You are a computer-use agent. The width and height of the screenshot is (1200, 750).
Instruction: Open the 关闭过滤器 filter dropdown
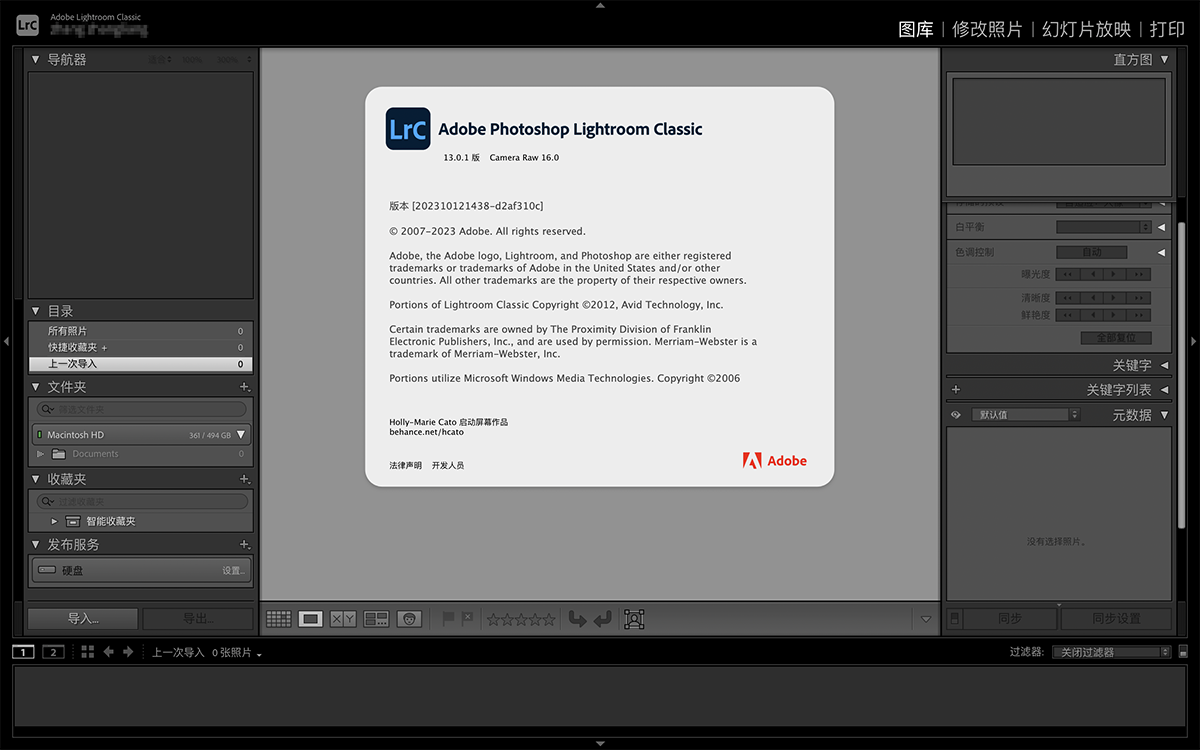1110,652
